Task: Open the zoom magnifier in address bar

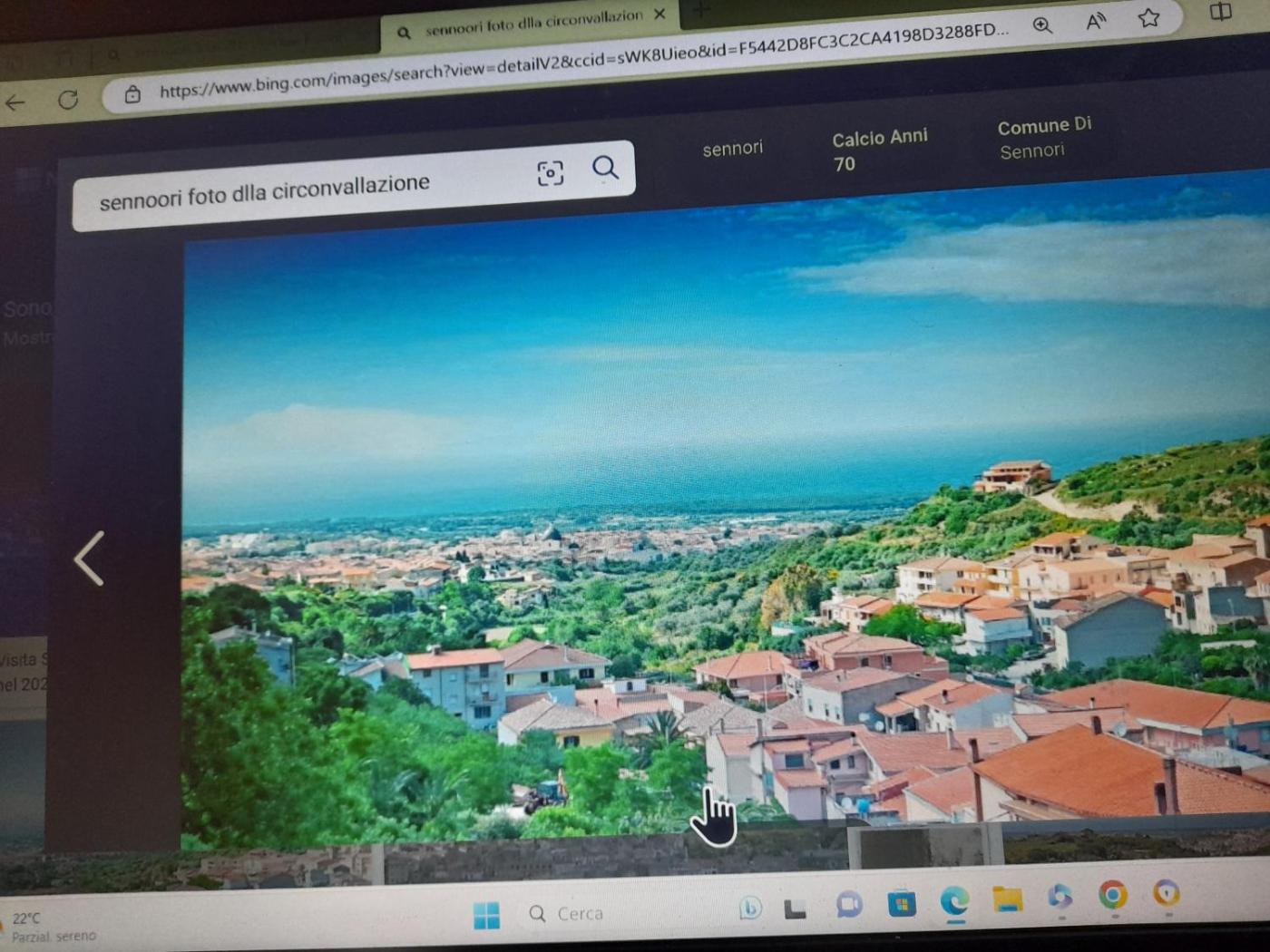Action: pyautogui.click(x=1042, y=25)
